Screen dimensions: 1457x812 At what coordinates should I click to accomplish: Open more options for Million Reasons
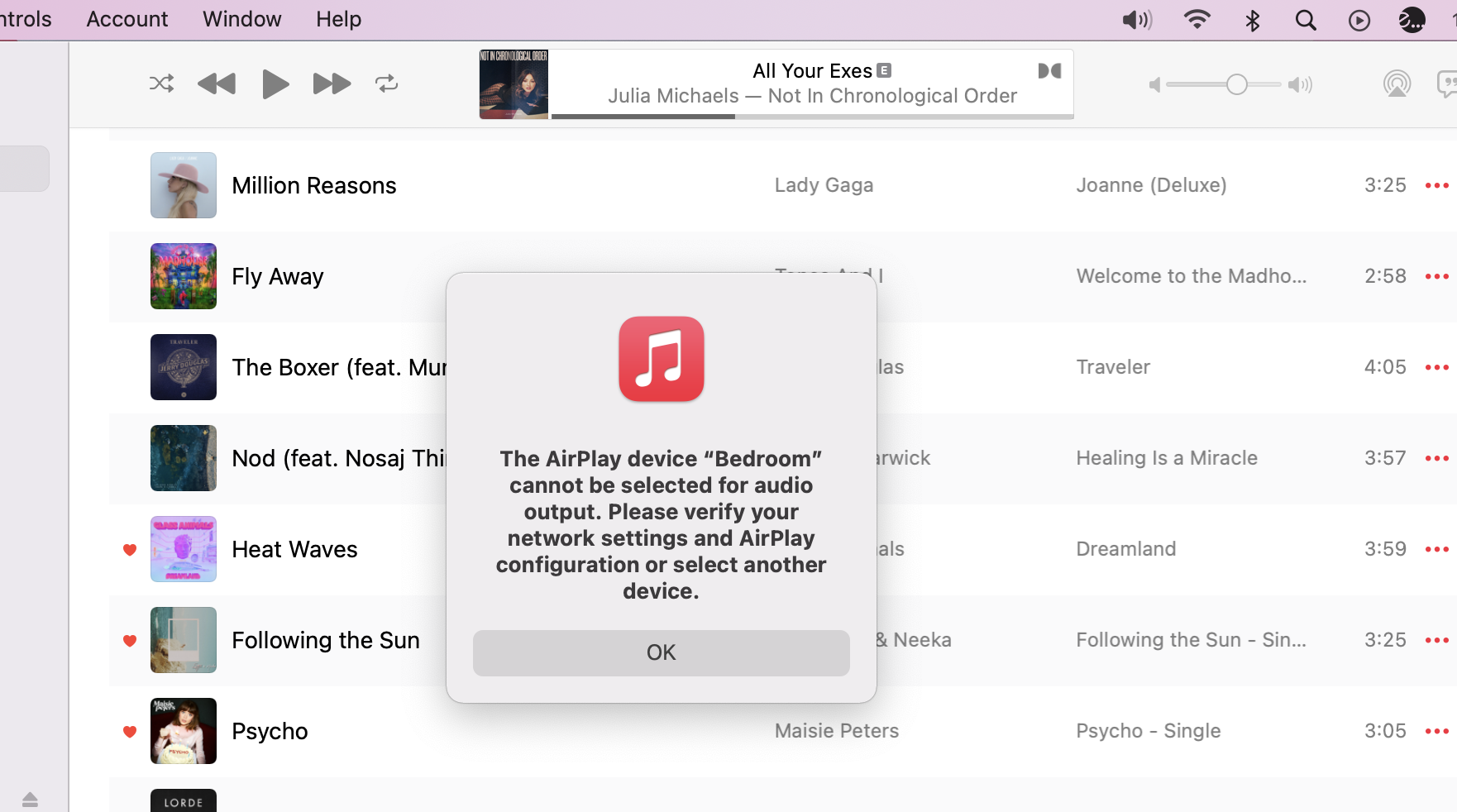tap(1436, 185)
